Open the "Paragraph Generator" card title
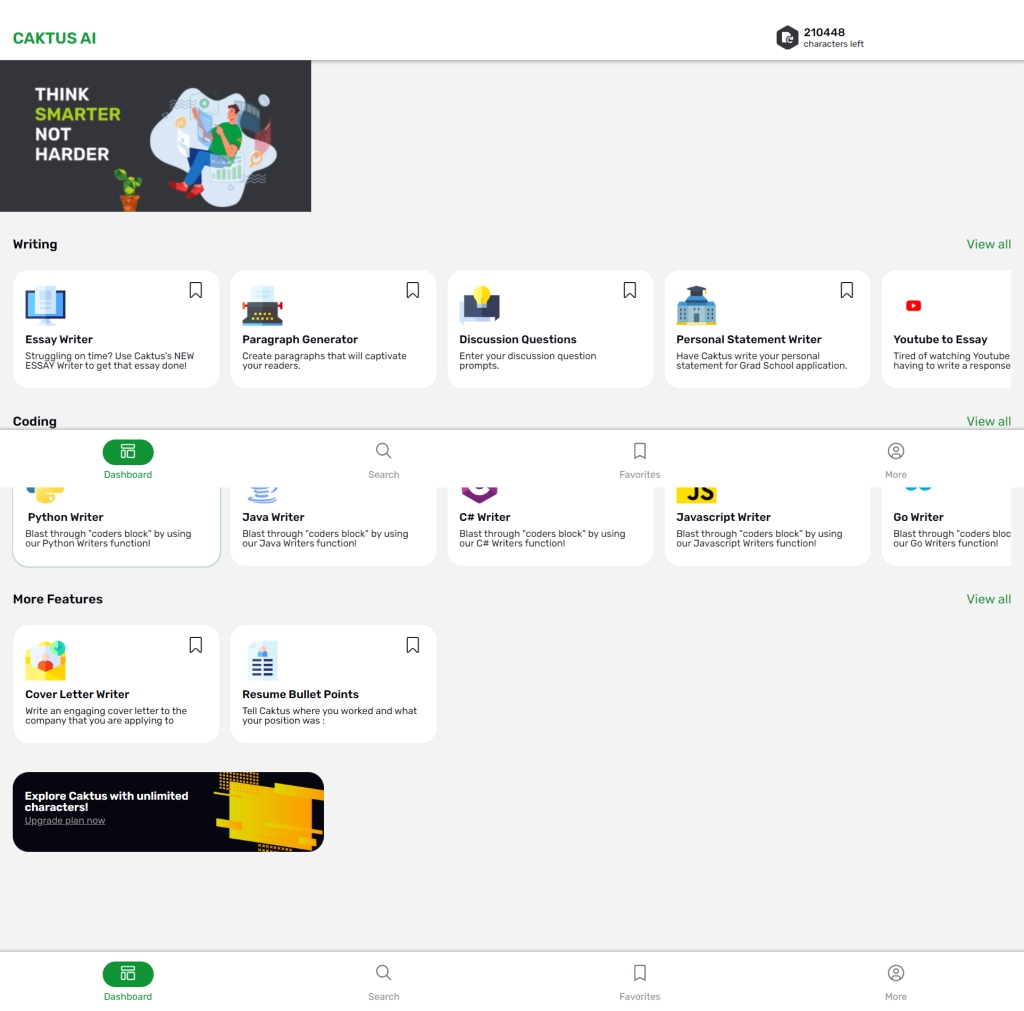The image size is (1024, 1011). pos(300,340)
